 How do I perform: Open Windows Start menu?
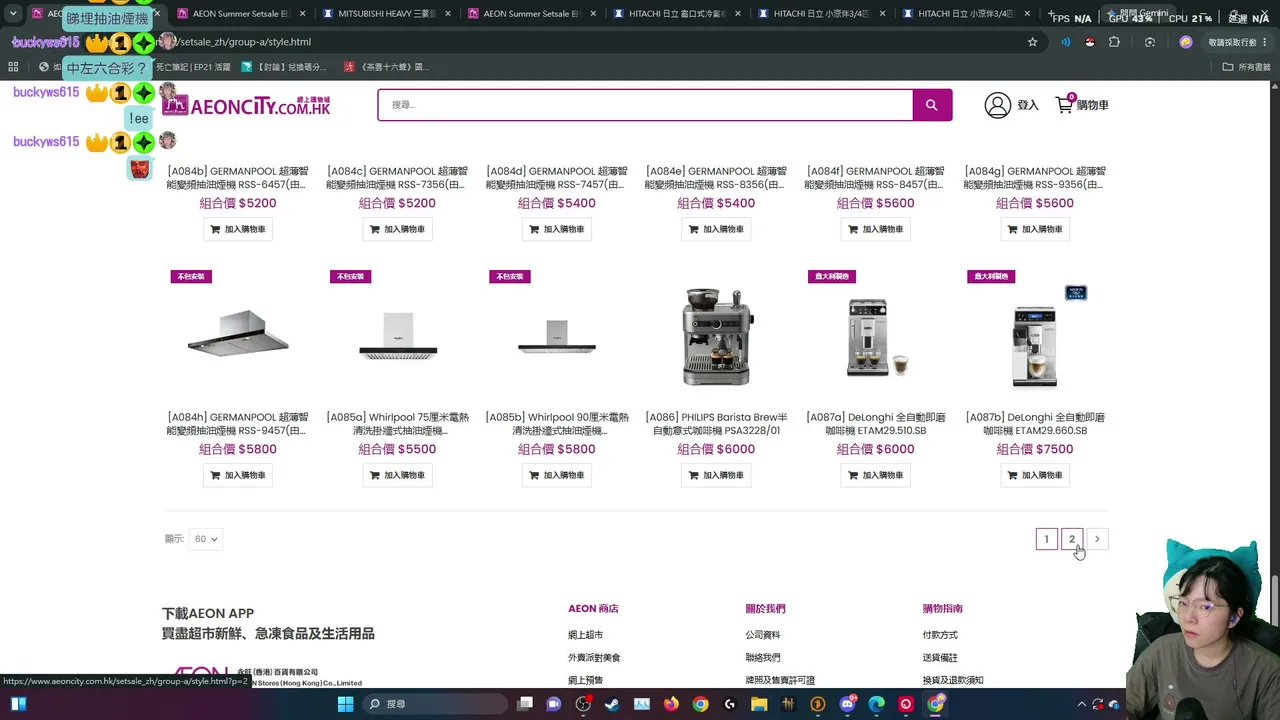click(x=345, y=704)
